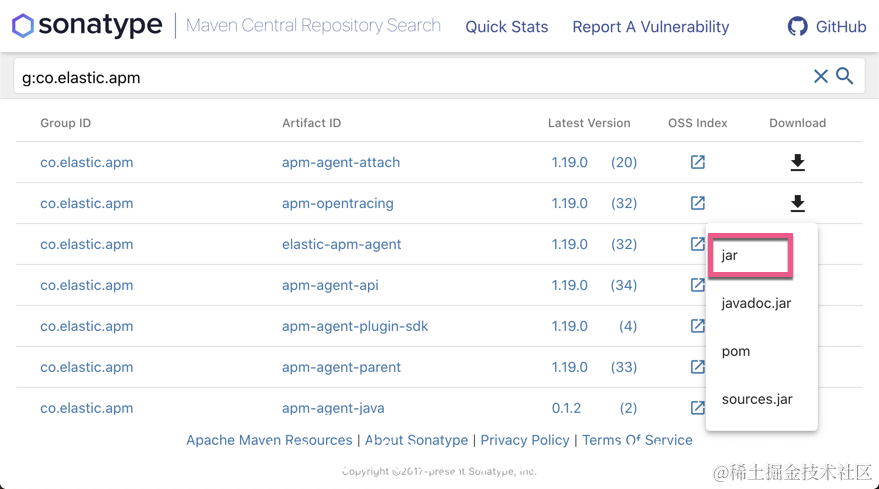
Task: Open apm-agent-parent artifact link
Action: coord(341,367)
